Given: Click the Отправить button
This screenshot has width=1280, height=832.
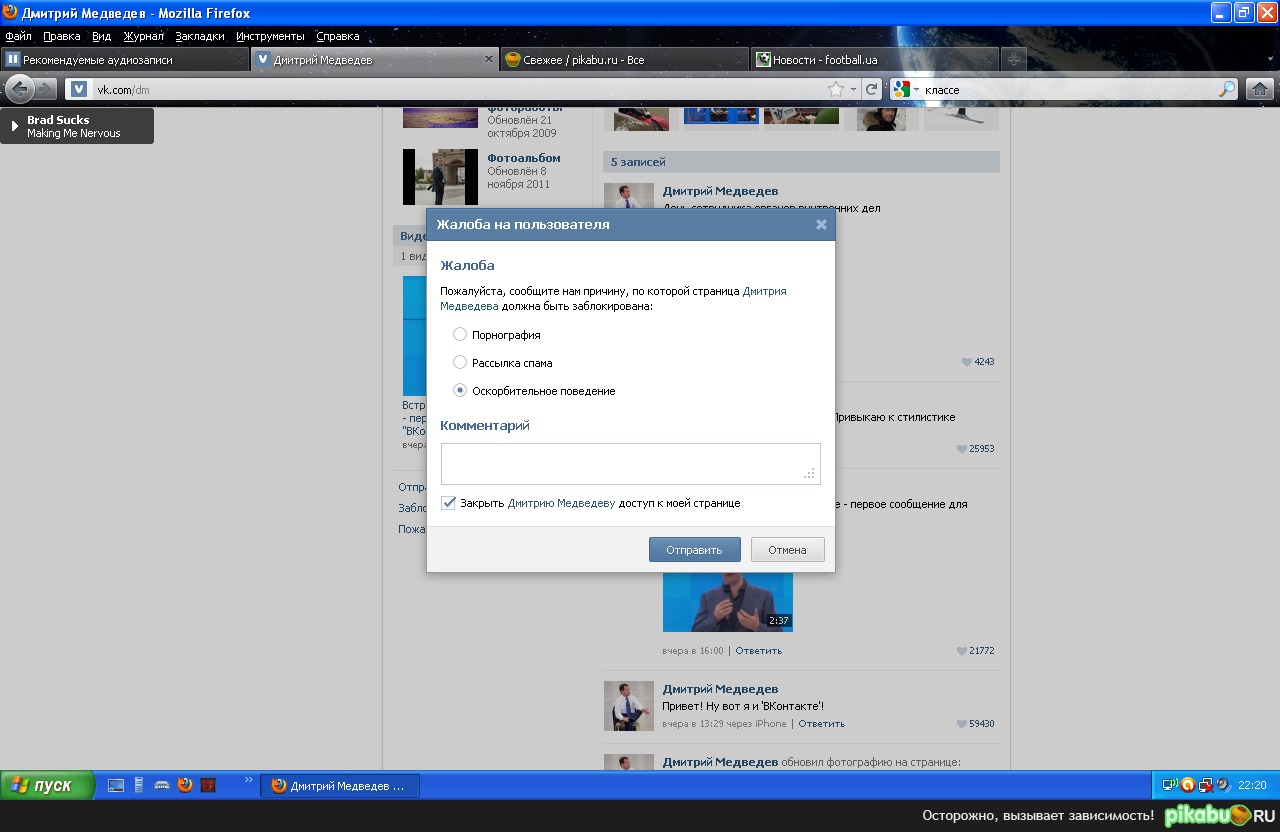Looking at the screenshot, I should point(694,550).
